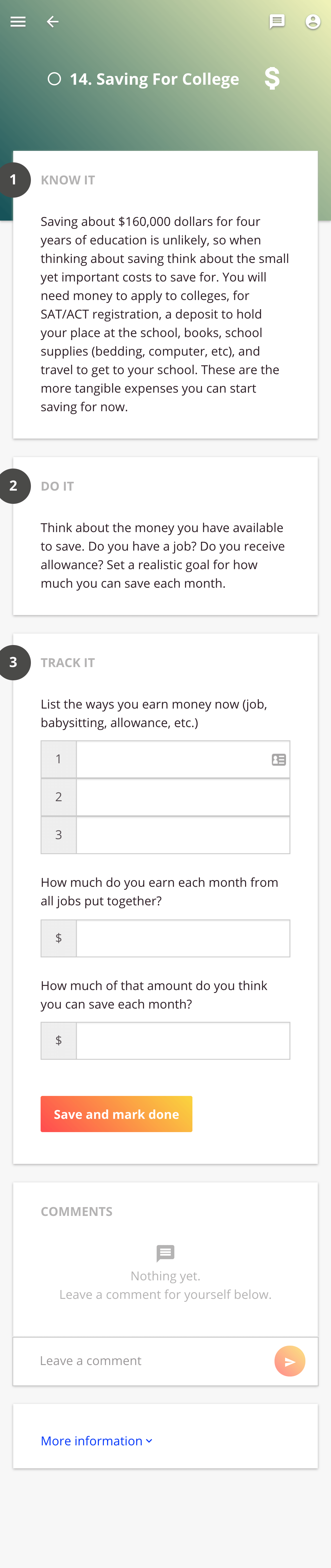The height and width of the screenshot is (1568, 331).
Task: Select step 1 Know It badge
Action: coord(13,180)
